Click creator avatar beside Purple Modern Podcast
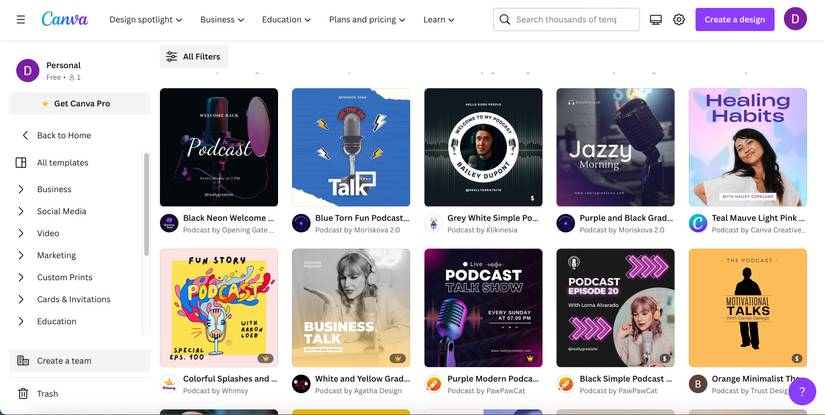This screenshot has height=415, width=825. coord(434,384)
